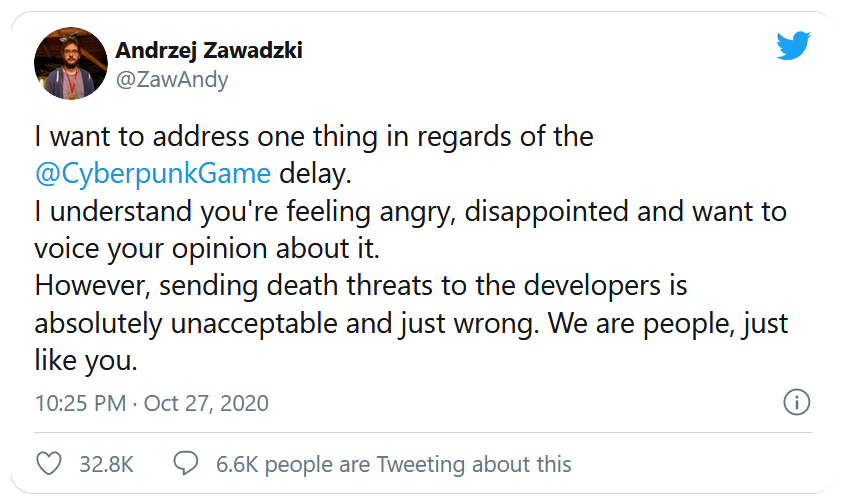
Task: Like the tweet with the heart icon
Action: pyautogui.click(x=48, y=464)
